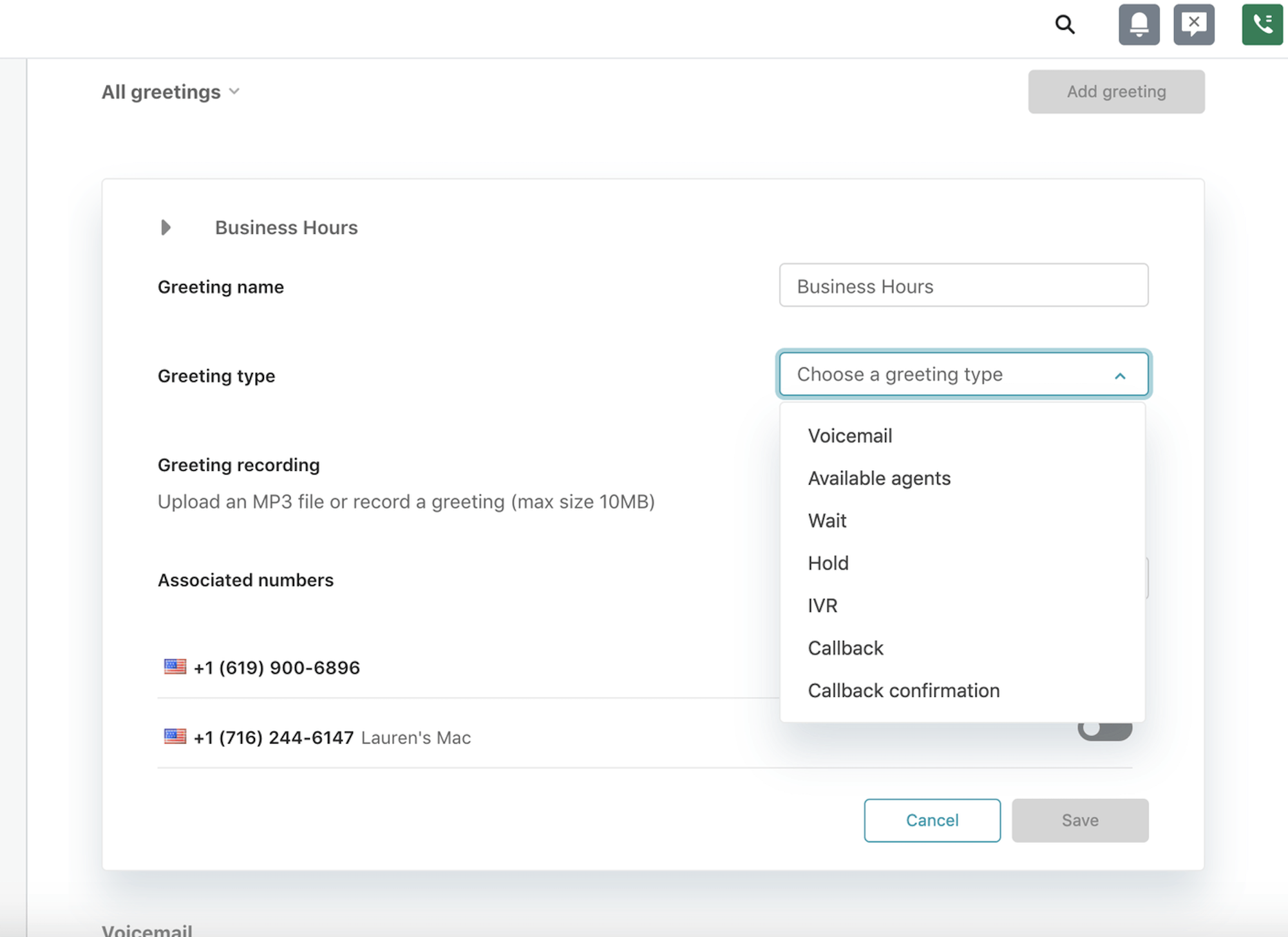1288x937 pixels.
Task: Choose a greeting type dropdown
Action: tap(963, 374)
